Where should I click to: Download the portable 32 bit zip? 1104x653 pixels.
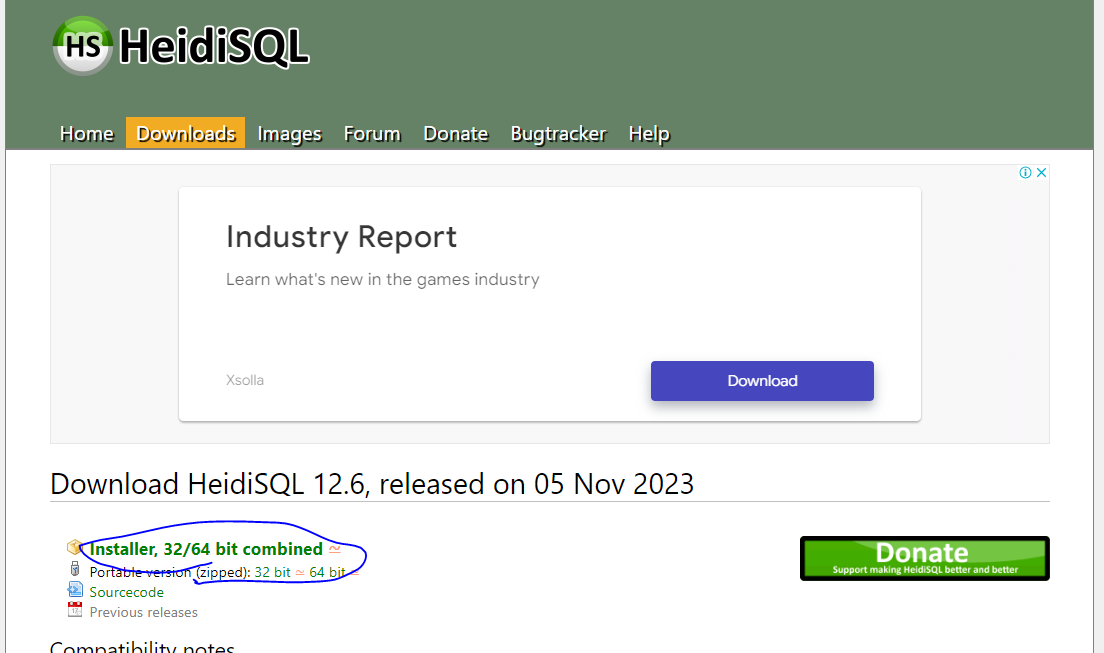click(x=272, y=572)
